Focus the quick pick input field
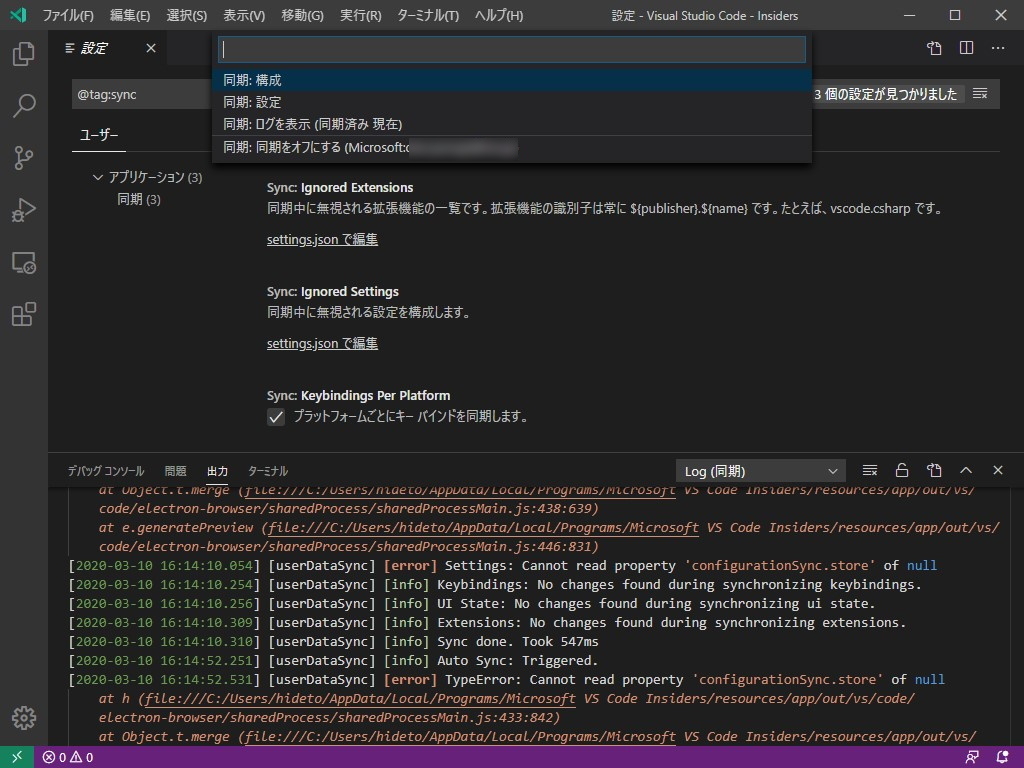Viewport: 1024px width, 768px height. coord(512,50)
